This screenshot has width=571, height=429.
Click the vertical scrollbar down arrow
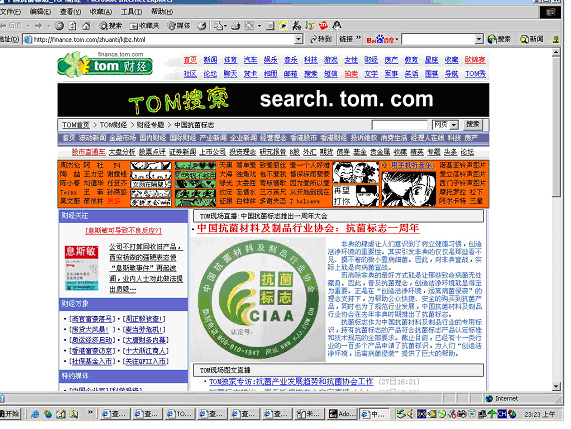556,386
